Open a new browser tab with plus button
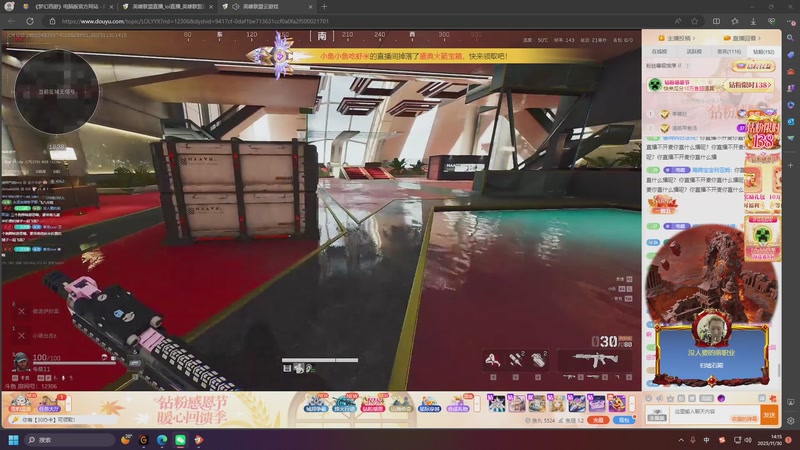800x450 pixels. (324, 7)
